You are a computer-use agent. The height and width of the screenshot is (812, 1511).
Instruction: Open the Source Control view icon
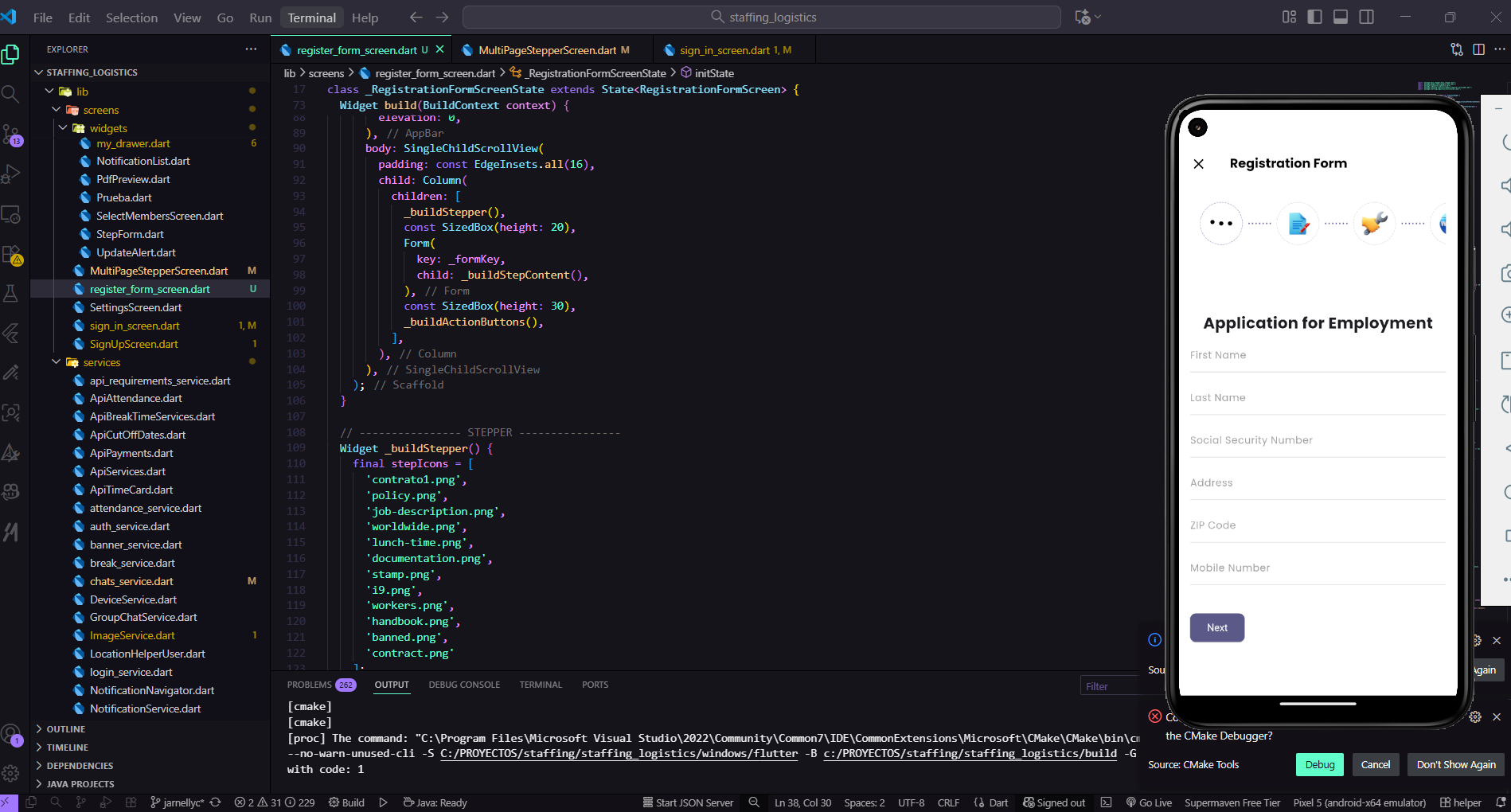[10, 134]
